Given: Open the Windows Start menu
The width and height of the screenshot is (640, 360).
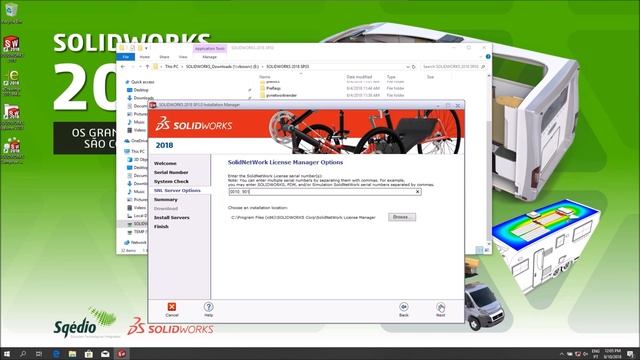Looking at the screenshot, I should click(x=7, y=353).
